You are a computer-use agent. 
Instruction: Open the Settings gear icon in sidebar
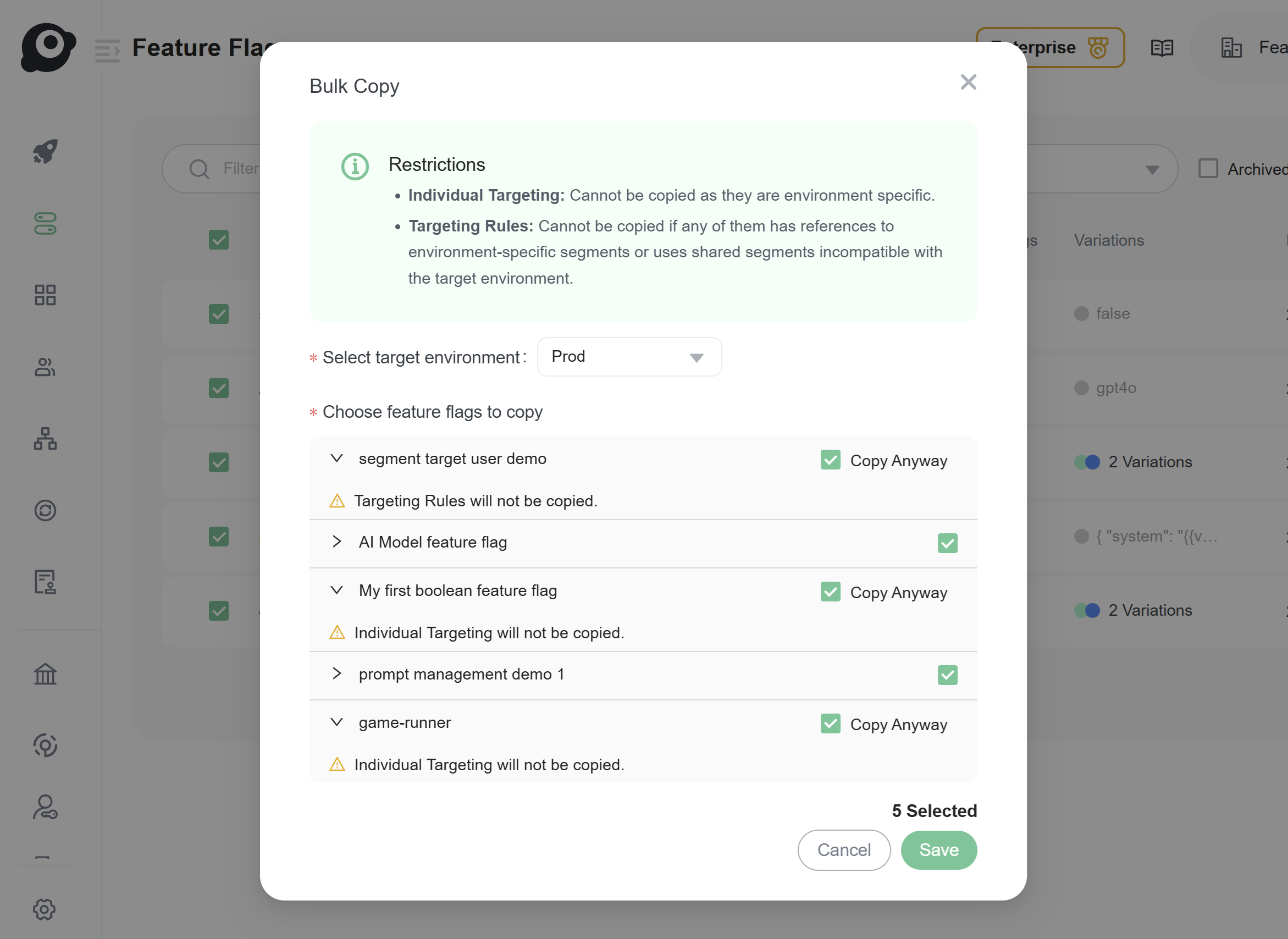pyautogui.click(x=44, y=909)
